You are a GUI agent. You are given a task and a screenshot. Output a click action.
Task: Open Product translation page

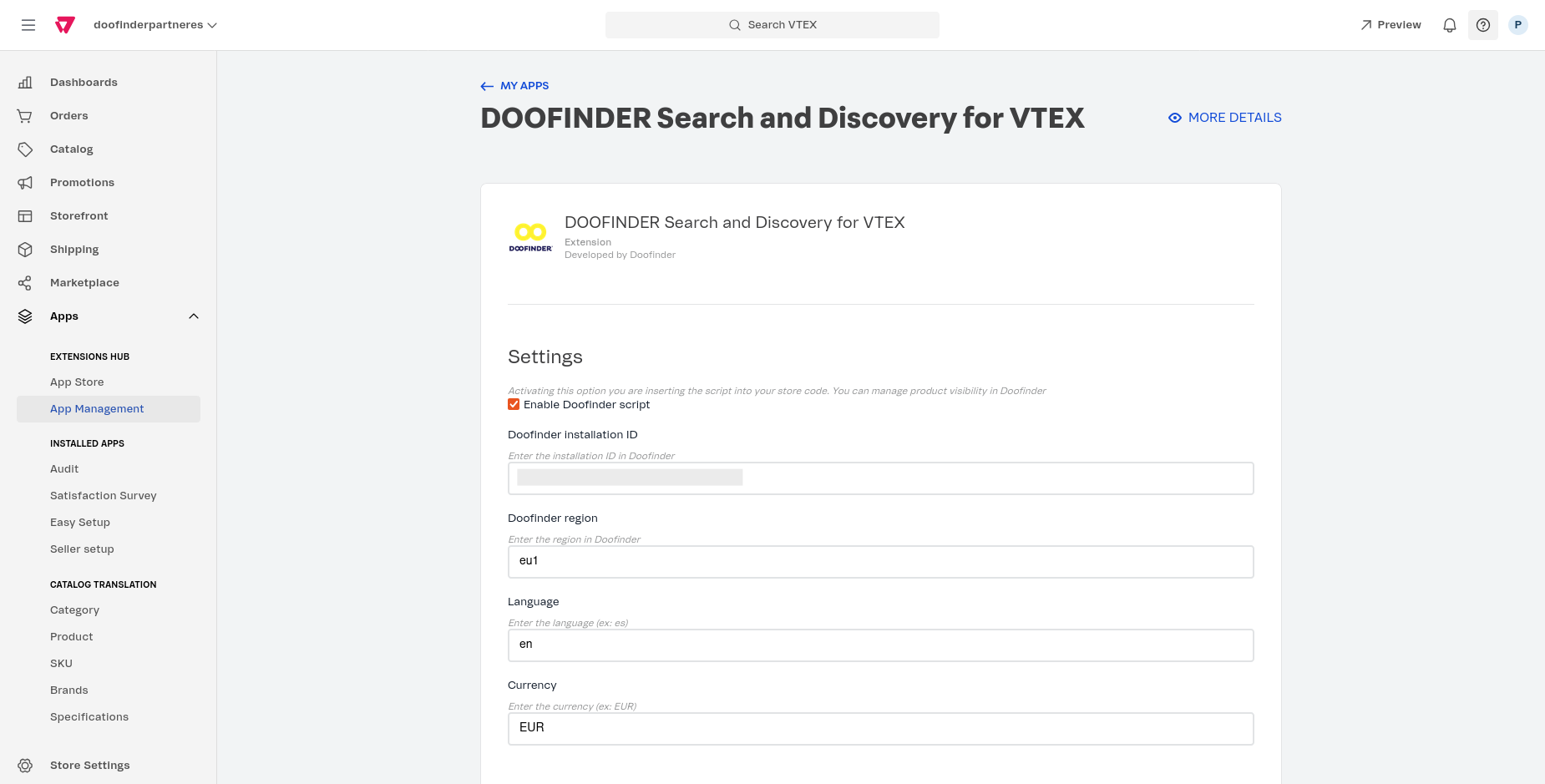72,637
